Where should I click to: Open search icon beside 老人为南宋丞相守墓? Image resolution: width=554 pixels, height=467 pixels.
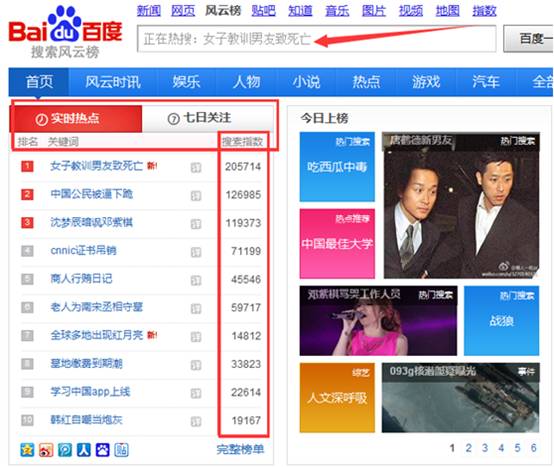[196, 308]
